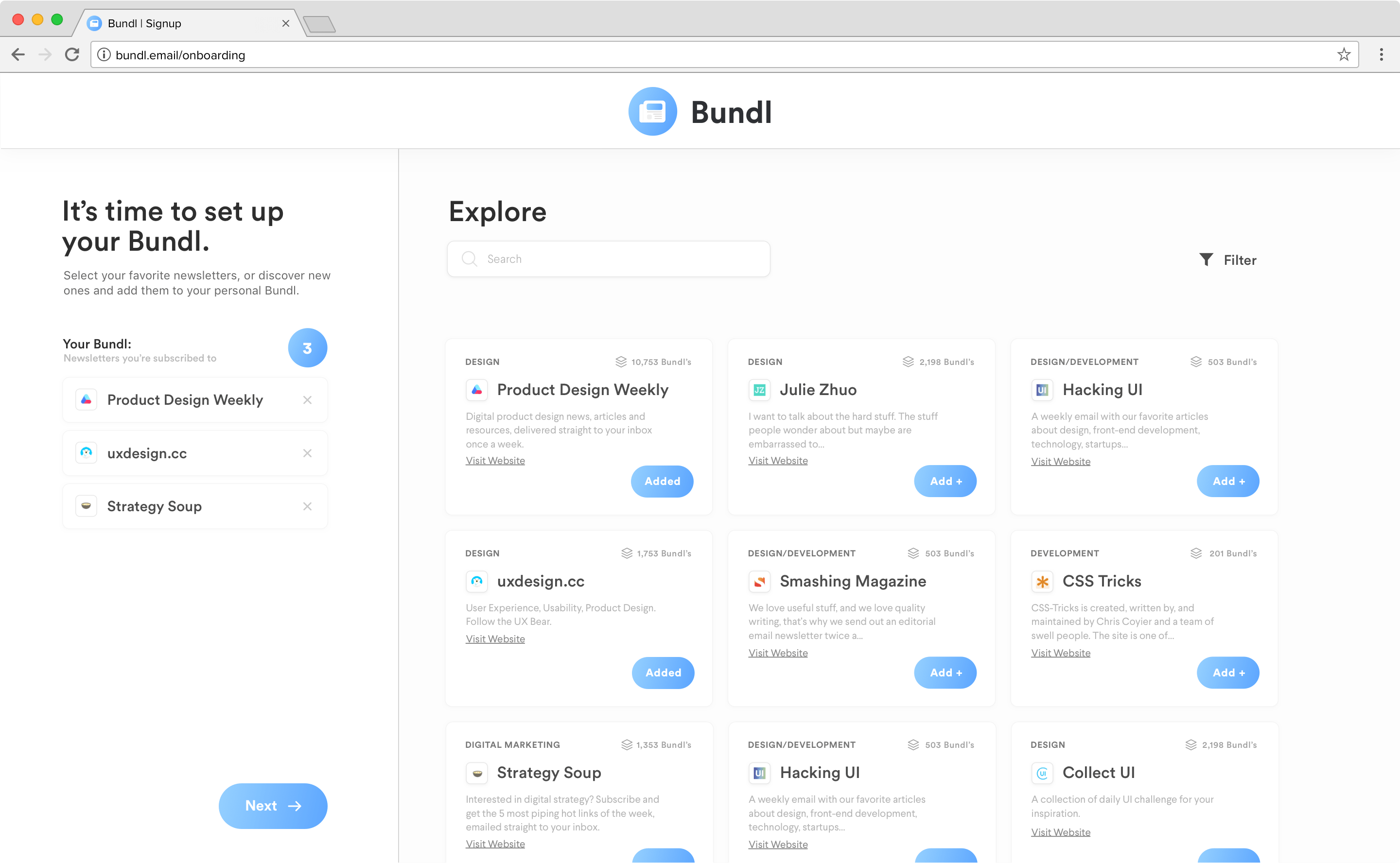Remove Product Design Weekly from Your Bundl

[x=307, y=400]
